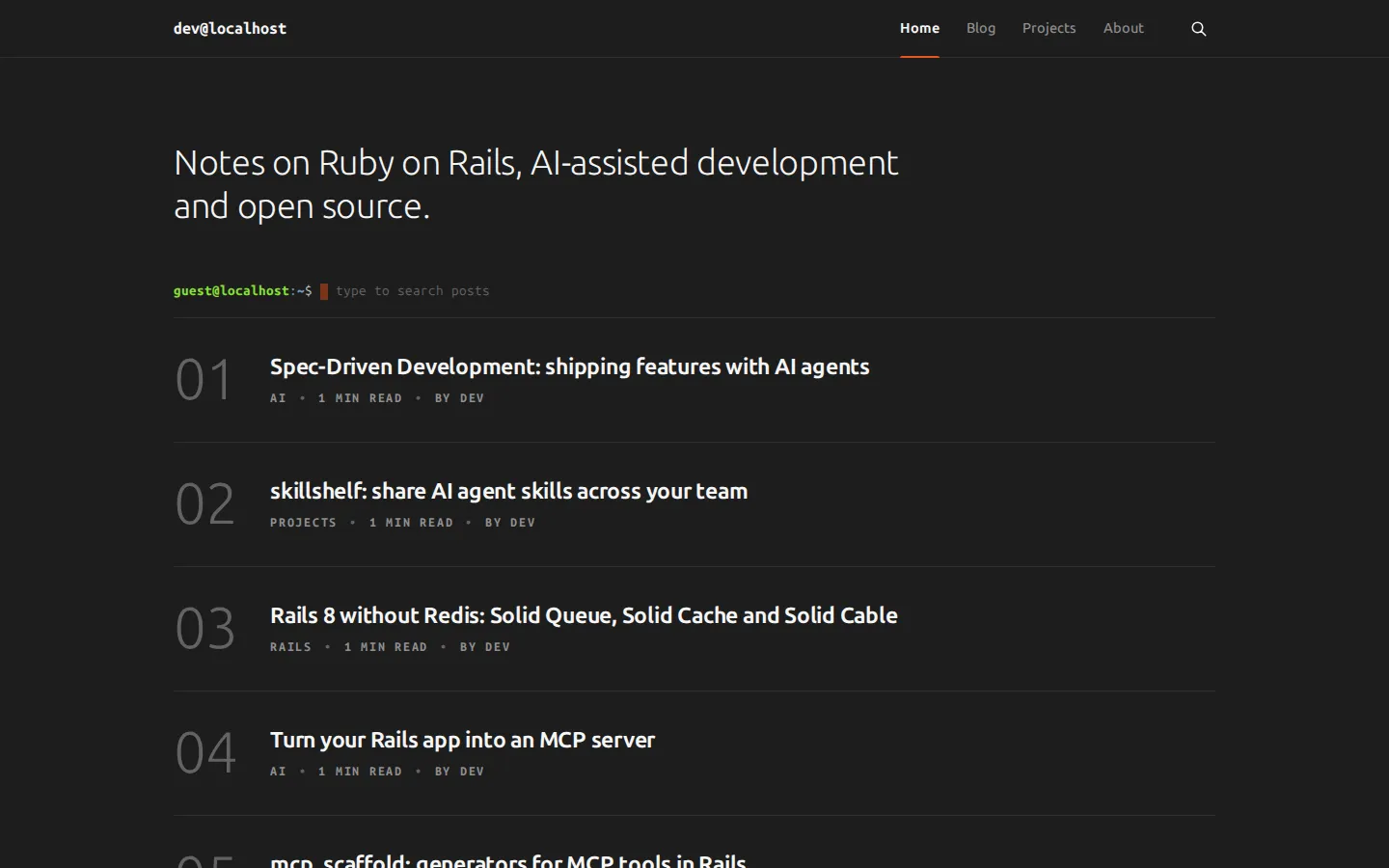Go to the Home nav tab
Image resolution: width=1389 pixels, height=868 pixels.
pos(919,28)
